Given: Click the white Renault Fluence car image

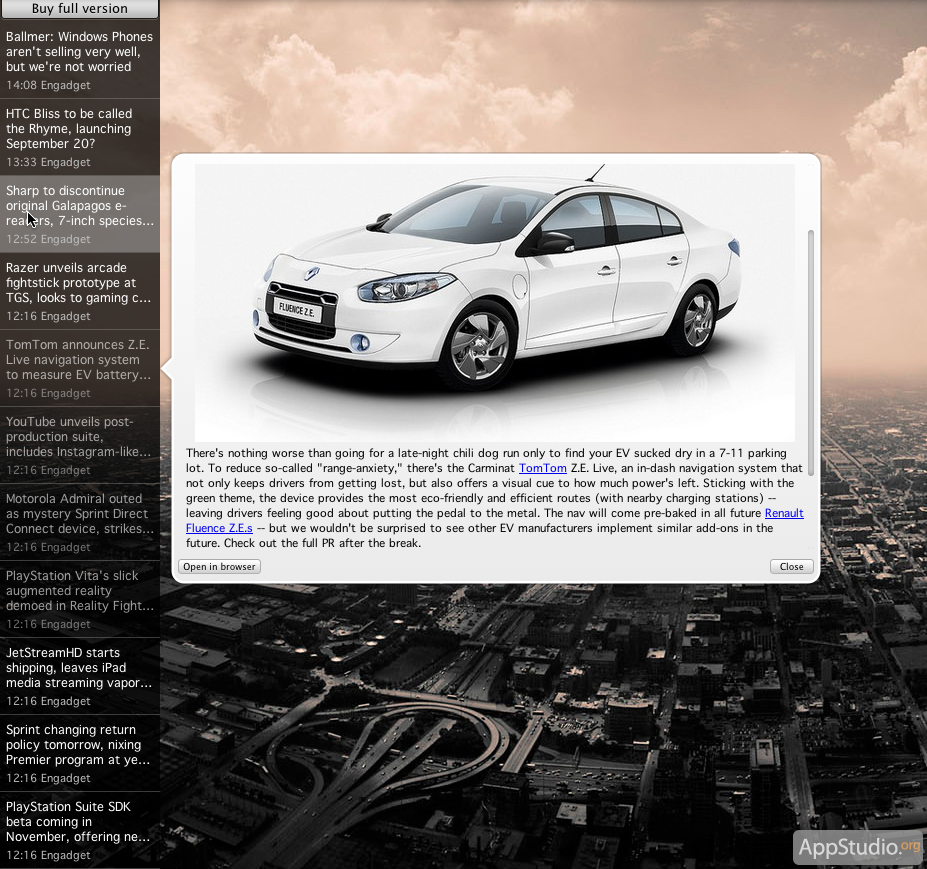Looking at the screenshot, I should (x=495, y=302).
